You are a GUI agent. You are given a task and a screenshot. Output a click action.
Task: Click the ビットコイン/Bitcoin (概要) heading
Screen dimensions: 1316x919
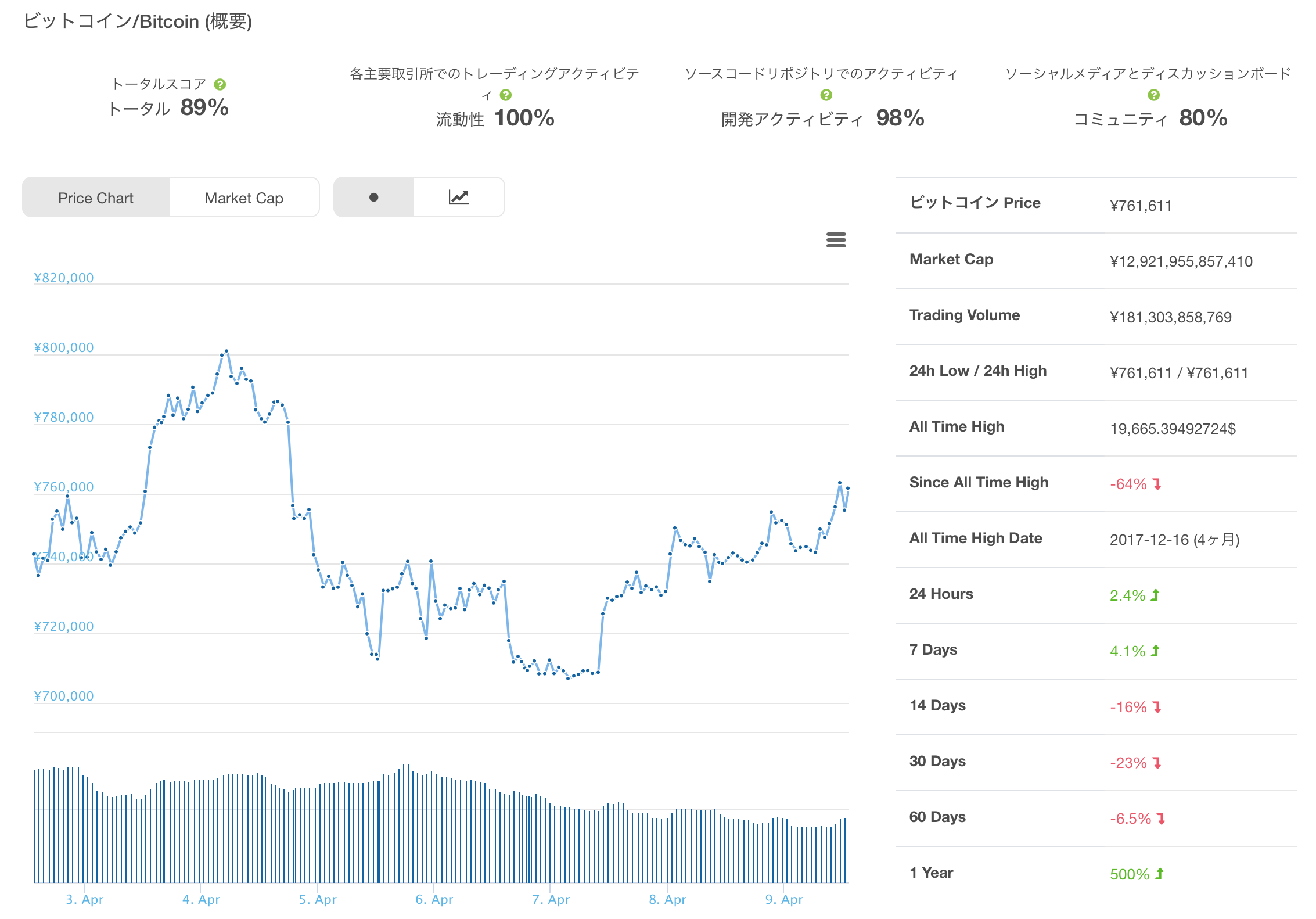click(138, 21)
